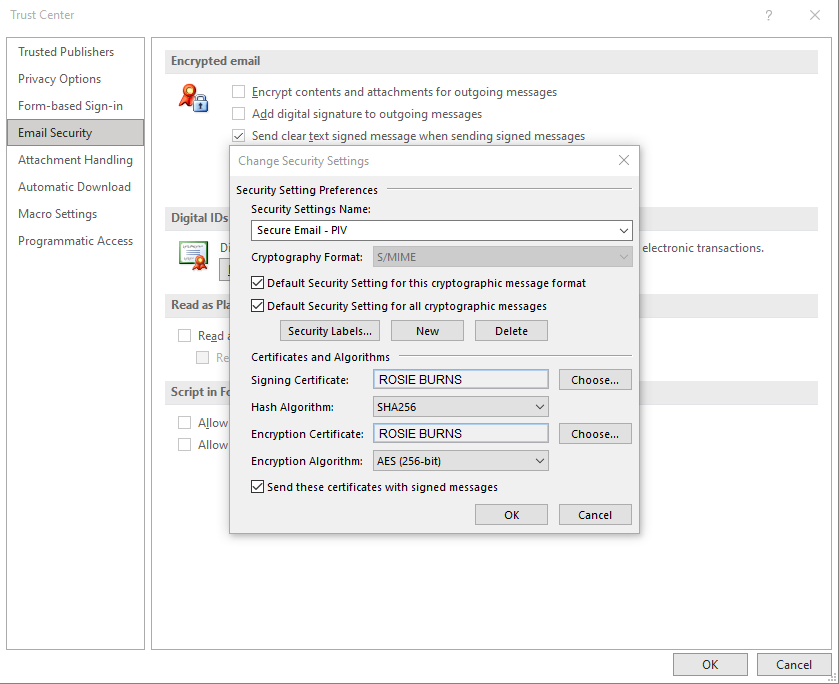Enable adding digital signature to outgoing messages

[x=238, y=114]
